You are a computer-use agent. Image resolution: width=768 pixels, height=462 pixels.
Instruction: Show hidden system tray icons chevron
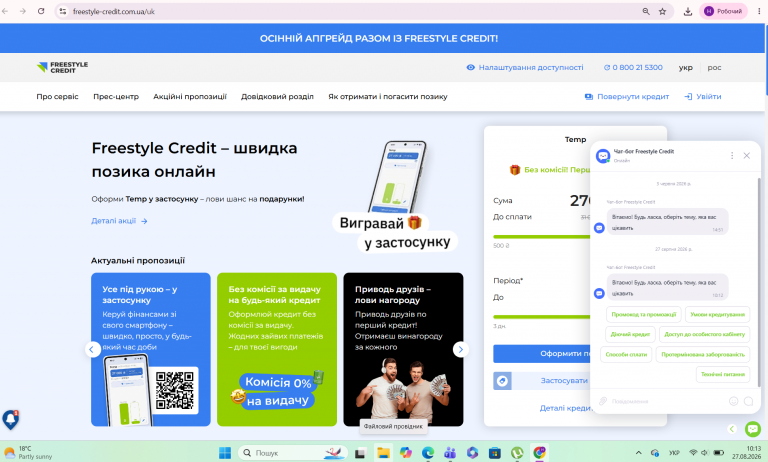pyautogui.click(x=638, y=453)
